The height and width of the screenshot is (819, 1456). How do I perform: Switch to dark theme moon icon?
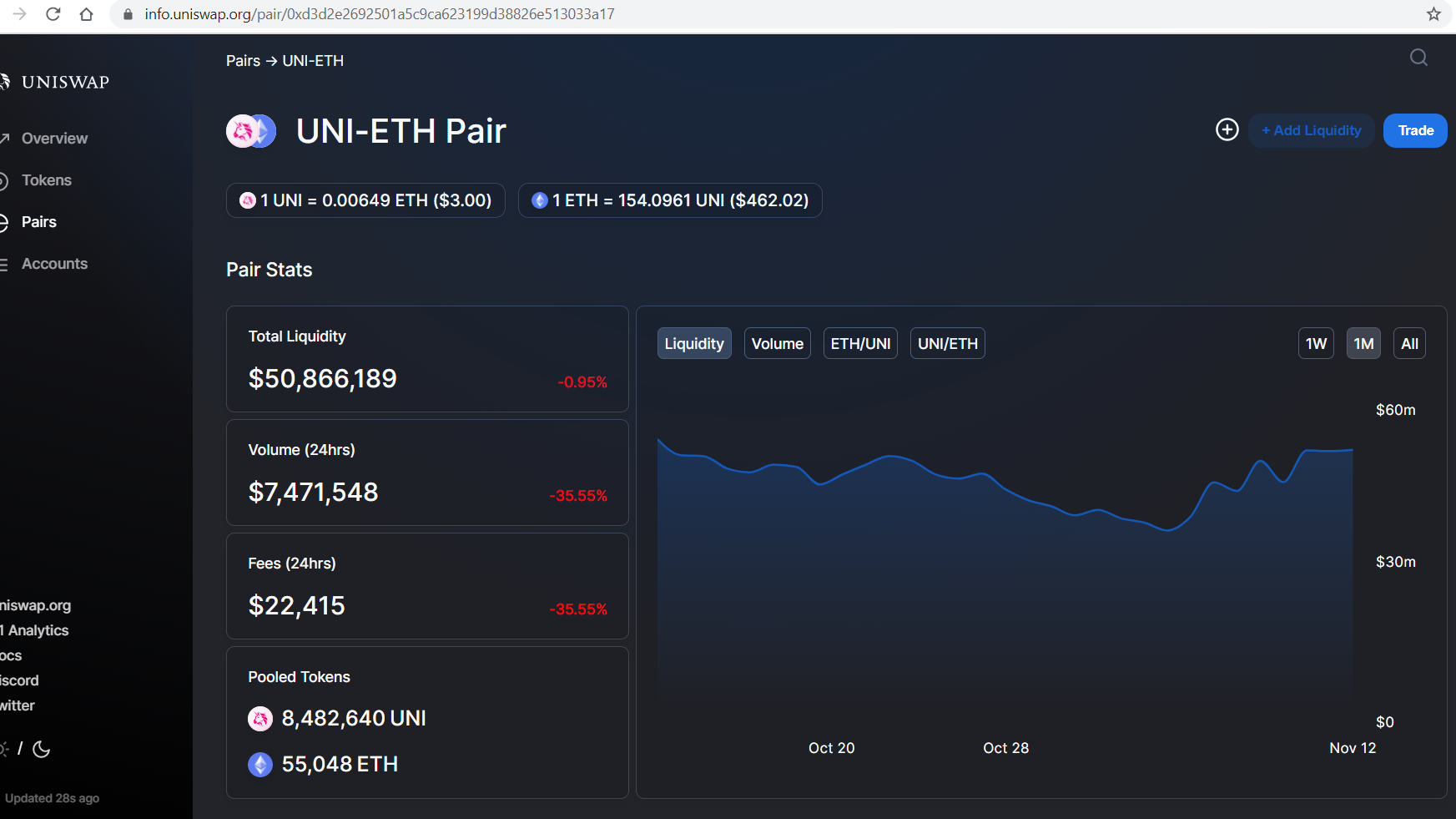[x=41, y=749]
